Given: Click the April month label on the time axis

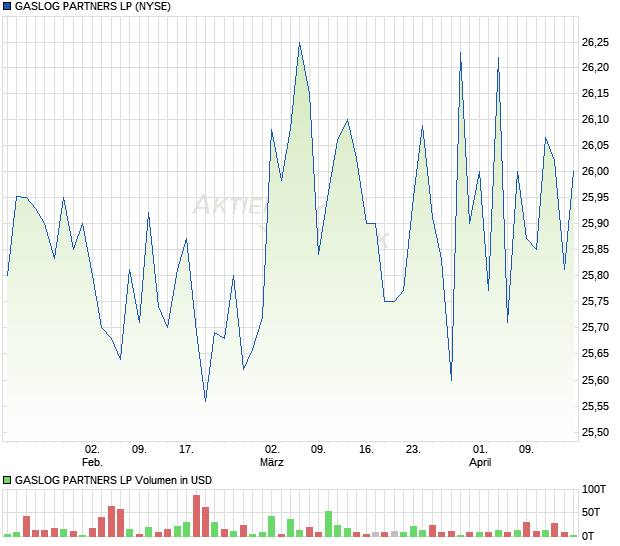Looking at the screenshot, I should (480, 462).
